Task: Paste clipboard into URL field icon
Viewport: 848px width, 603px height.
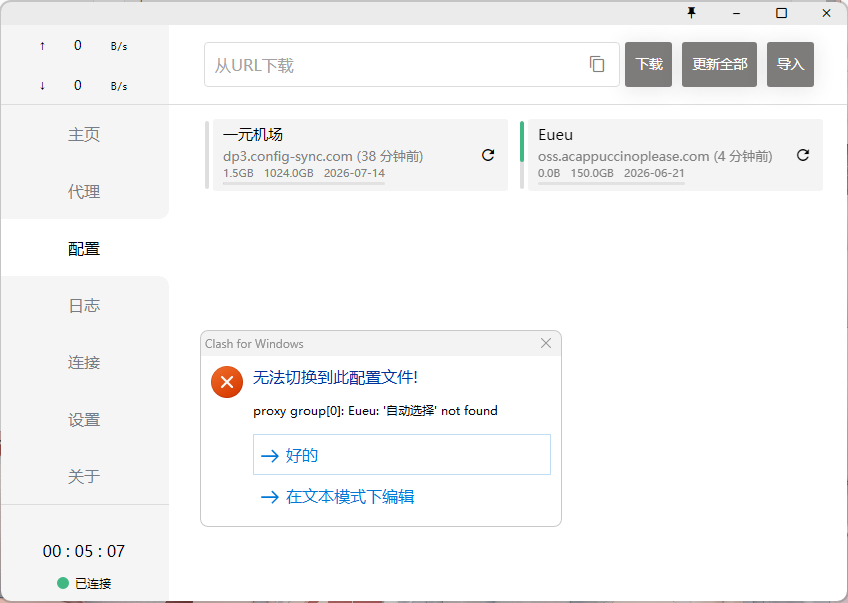Action: 597,64
